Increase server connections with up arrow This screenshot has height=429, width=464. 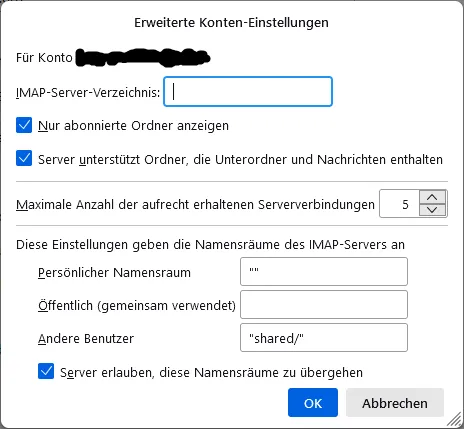(x=432, y=197)
